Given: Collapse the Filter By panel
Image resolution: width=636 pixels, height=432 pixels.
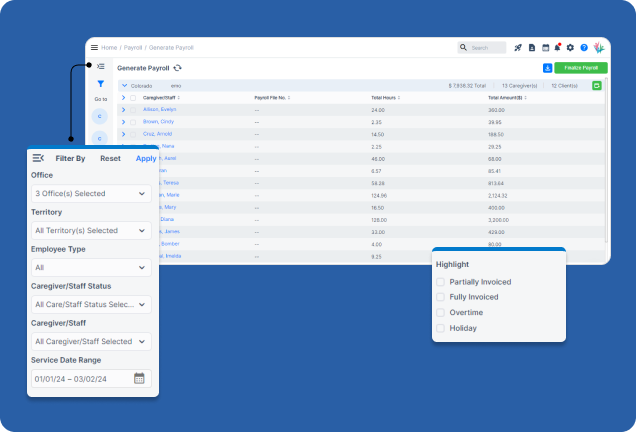Looking at the screenshot, I should click(x=38, y=158).
